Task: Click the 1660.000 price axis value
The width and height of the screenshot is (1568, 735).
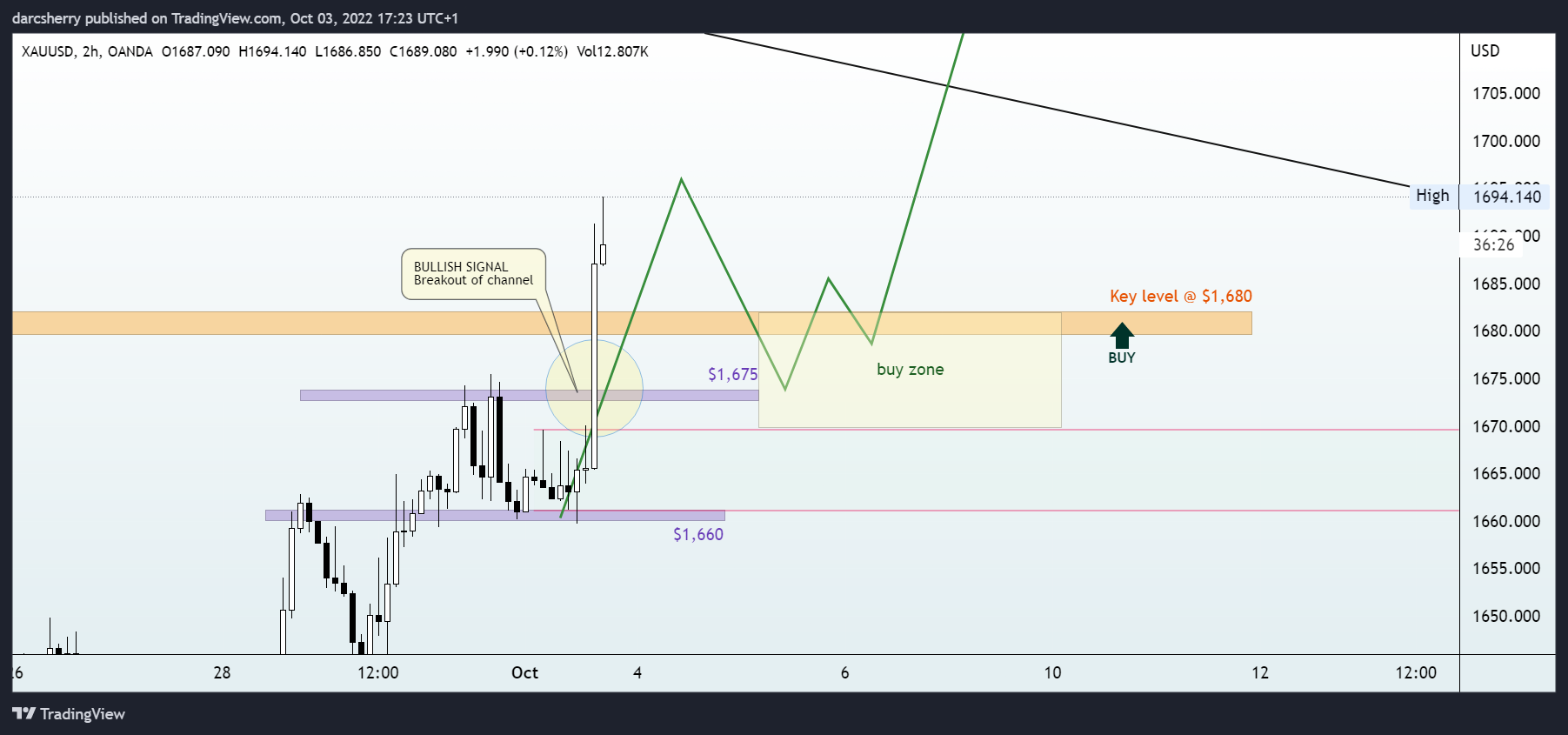Action: point(1505,521)
